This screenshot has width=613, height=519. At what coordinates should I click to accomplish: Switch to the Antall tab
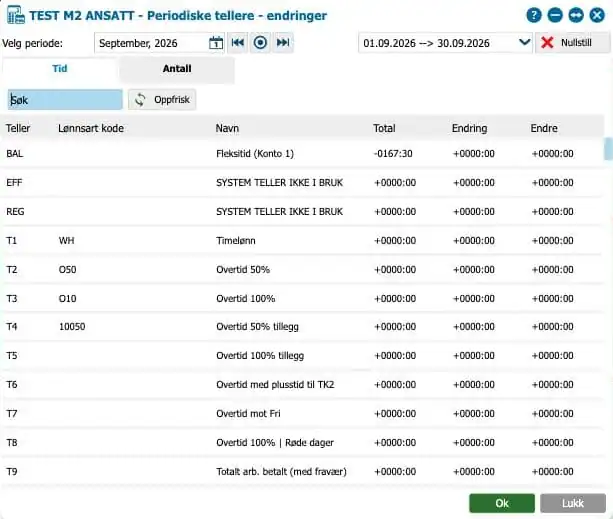point(177,69)
